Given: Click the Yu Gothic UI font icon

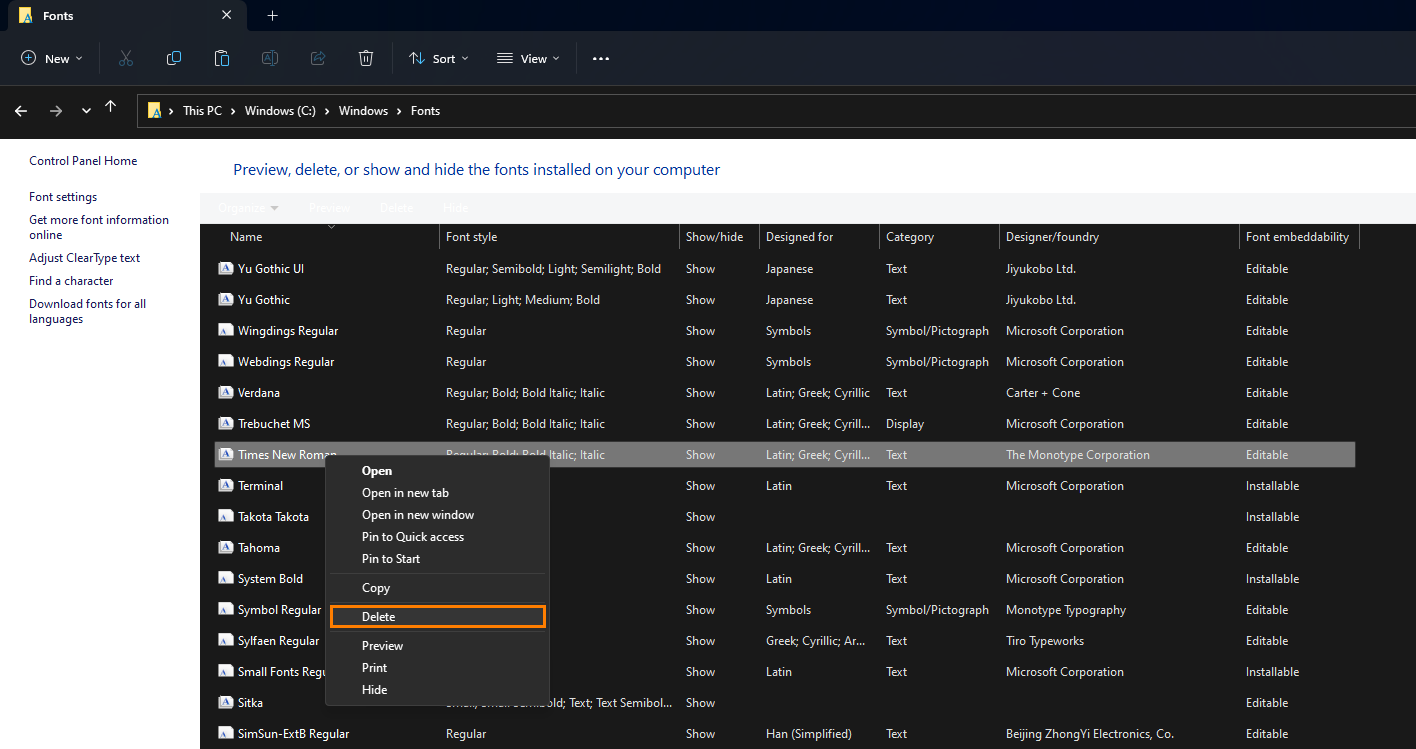Looking at the screenshot, I should pos(225,269).
